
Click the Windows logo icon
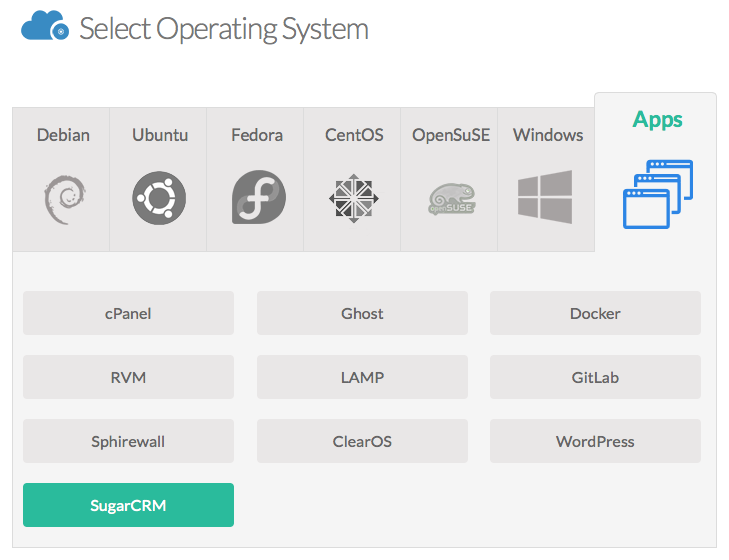coord(545,197)
